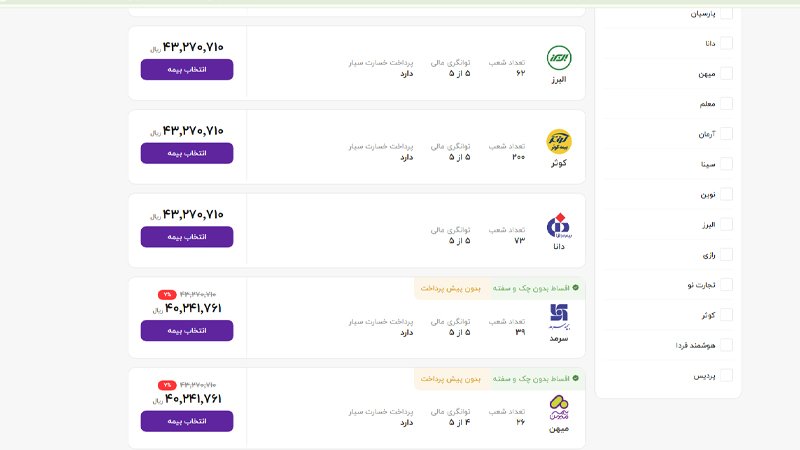The image size is (800, 450).
Task: Click green checkmark icon in Sarmad card
Action: tap(576, 288)
